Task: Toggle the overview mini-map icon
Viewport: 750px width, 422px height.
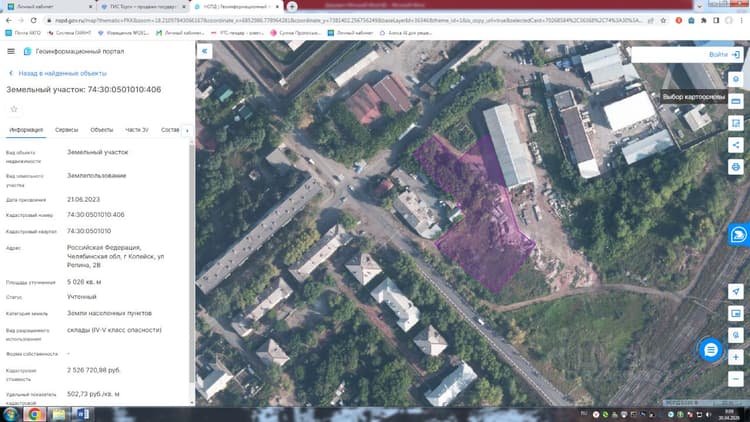Action: [736, 313]
